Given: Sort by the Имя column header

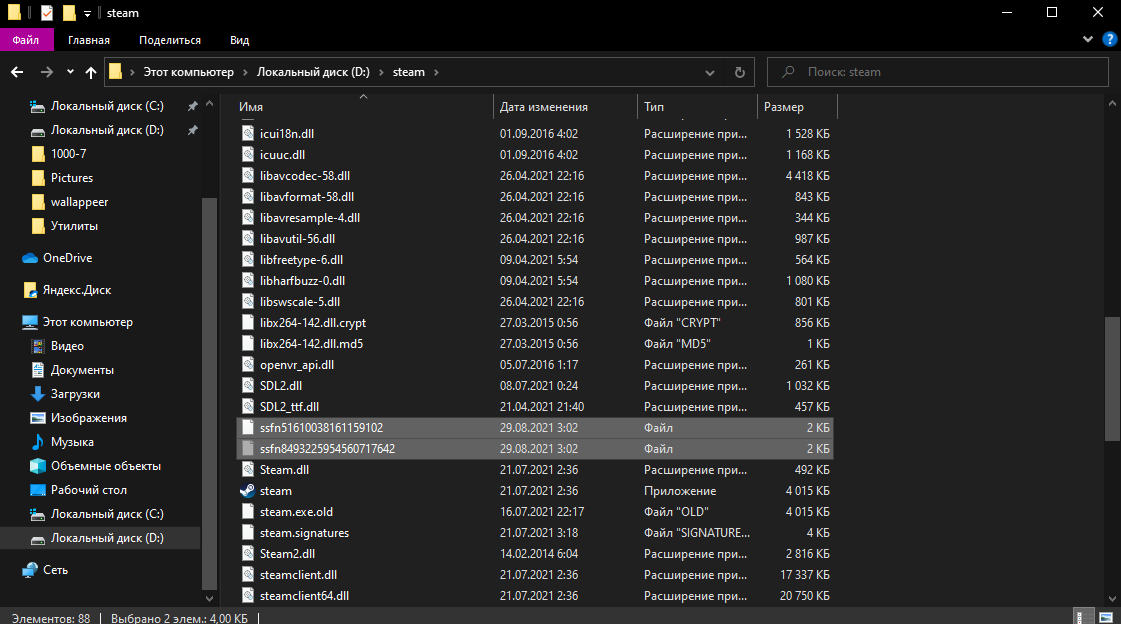Looking at the screenshot, I should point(364,107).
